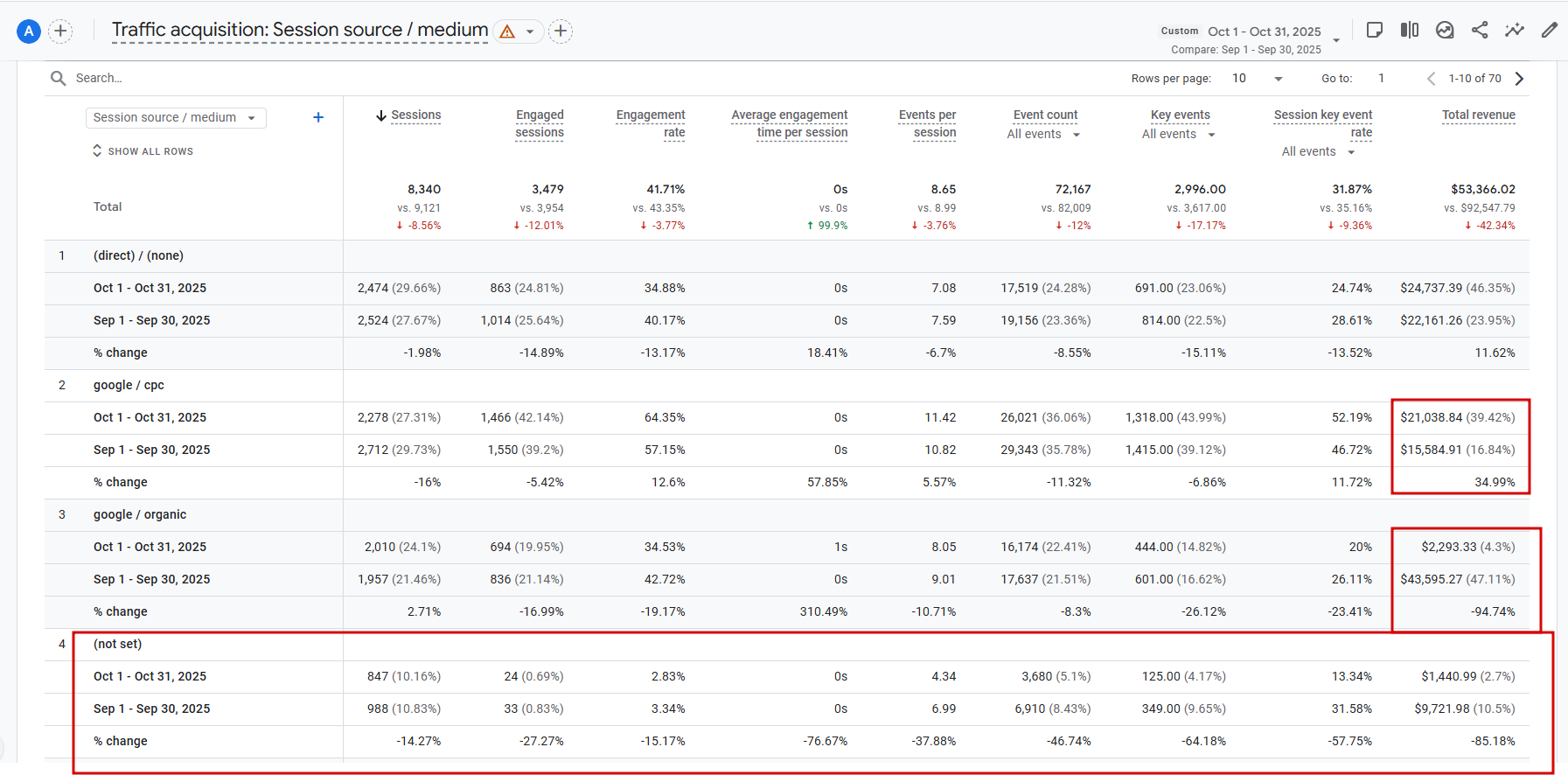This screenshot has width=1568, height=775.
Task: Click (direct) / (none) October revenue $24,737.39
Action: [1431, 289]
